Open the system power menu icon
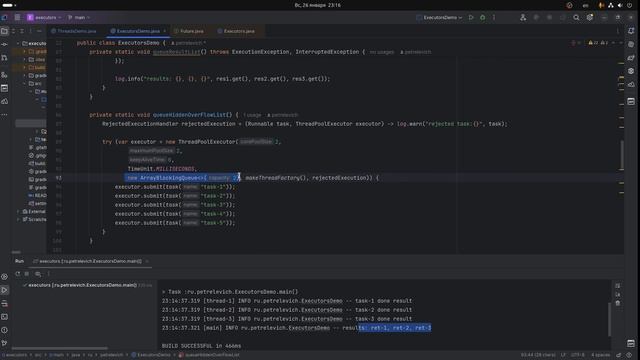Image resolution: width=640 pixels, height=360 pixels. point(630,5)
